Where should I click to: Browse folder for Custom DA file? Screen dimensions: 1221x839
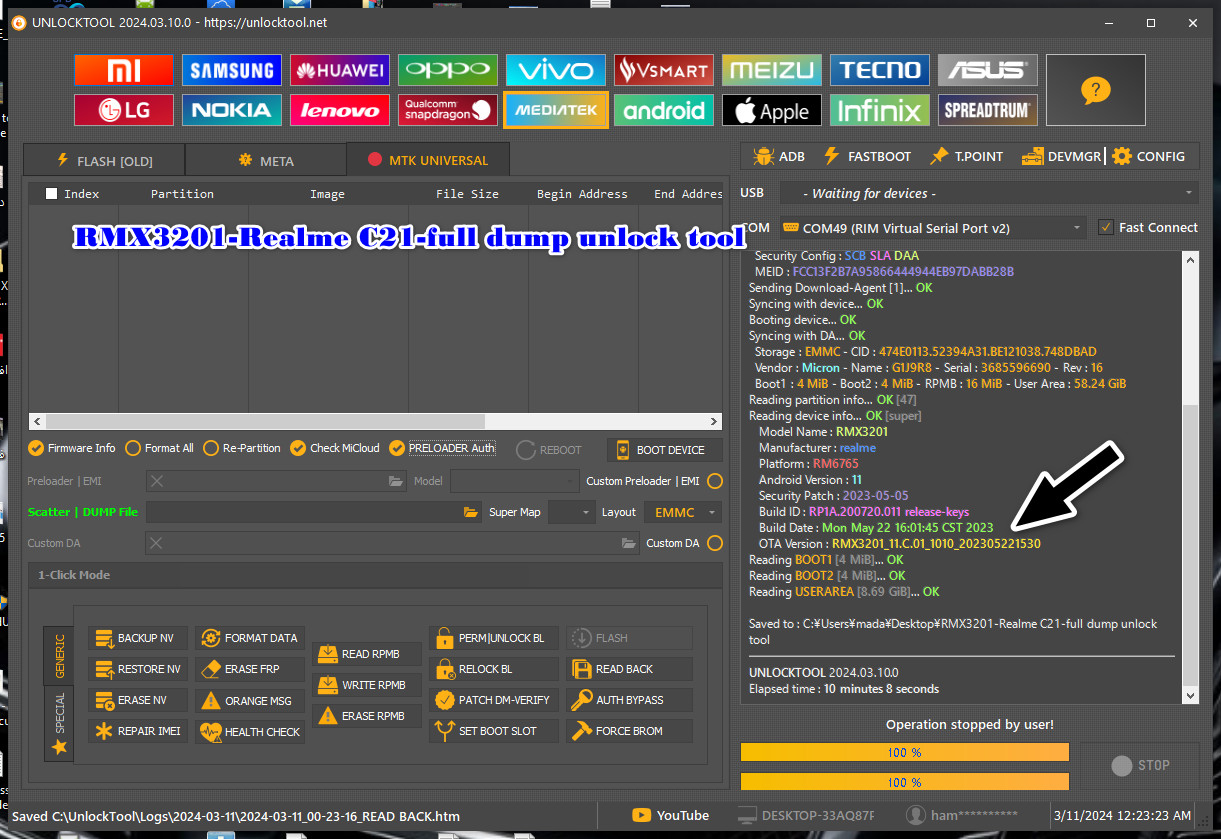point(628,543)
